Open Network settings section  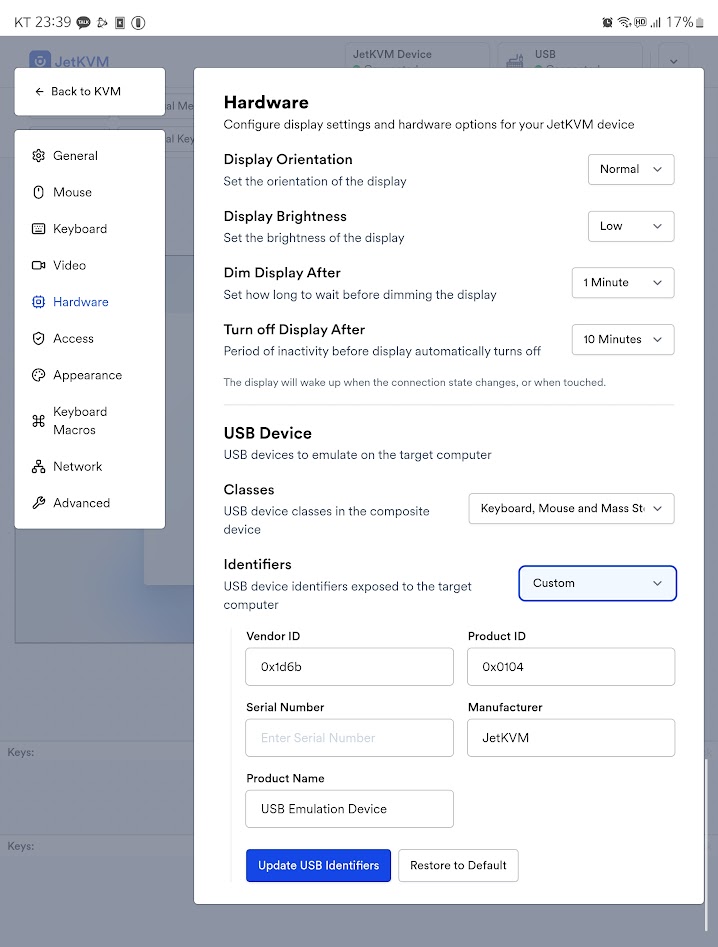click(x=89, y=466)
